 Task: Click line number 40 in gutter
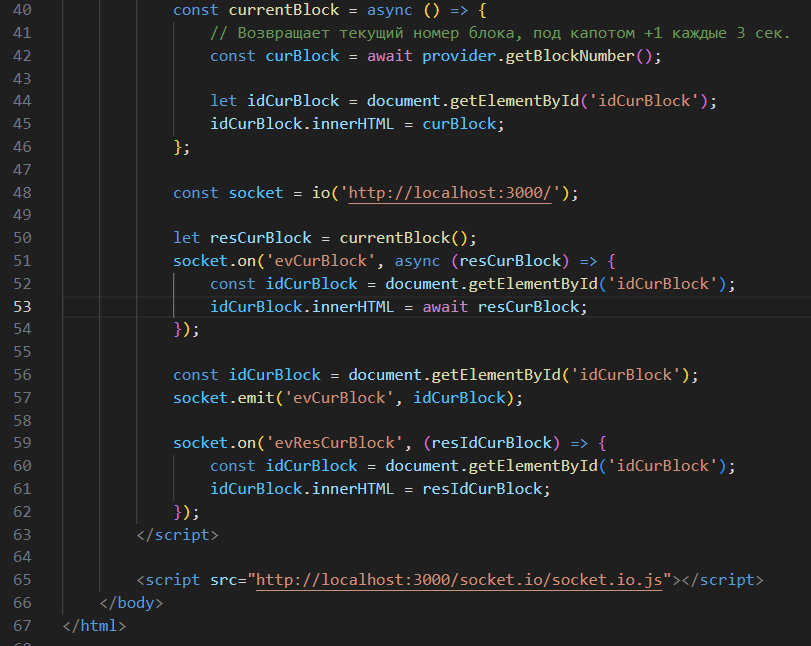pos(22,10)
